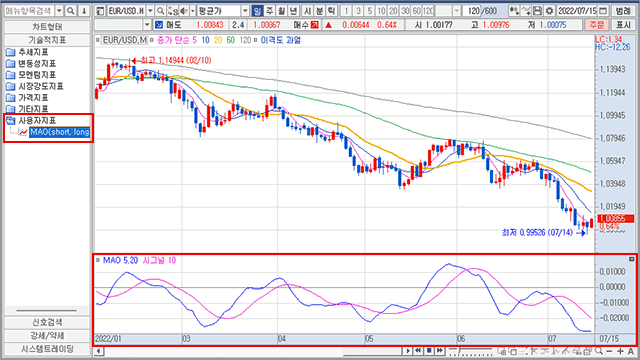
Task: Open the 기술적지표 technical indicators tab
Action: (47, 40)
